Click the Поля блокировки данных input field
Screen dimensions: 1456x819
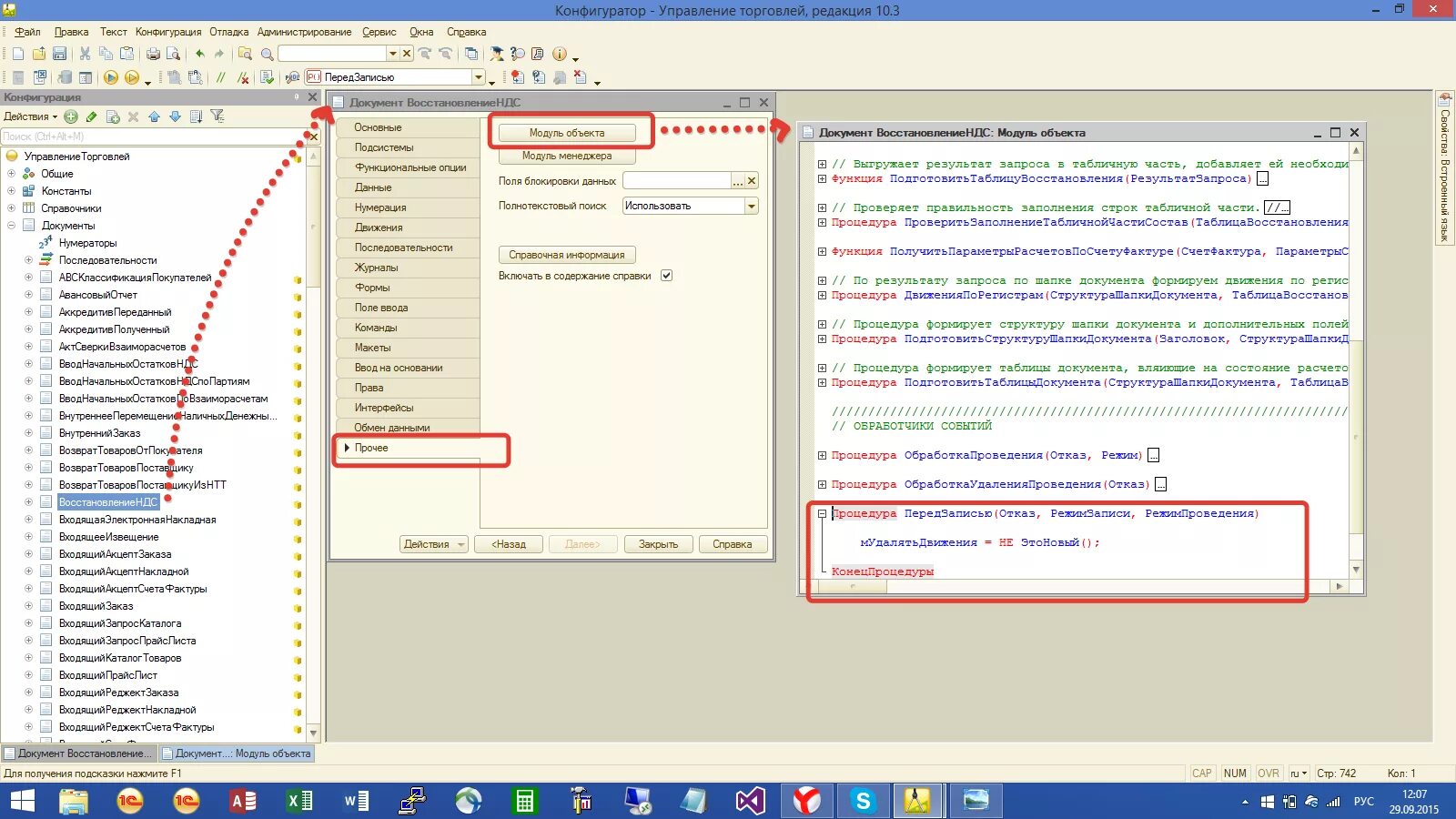[677, 181]
